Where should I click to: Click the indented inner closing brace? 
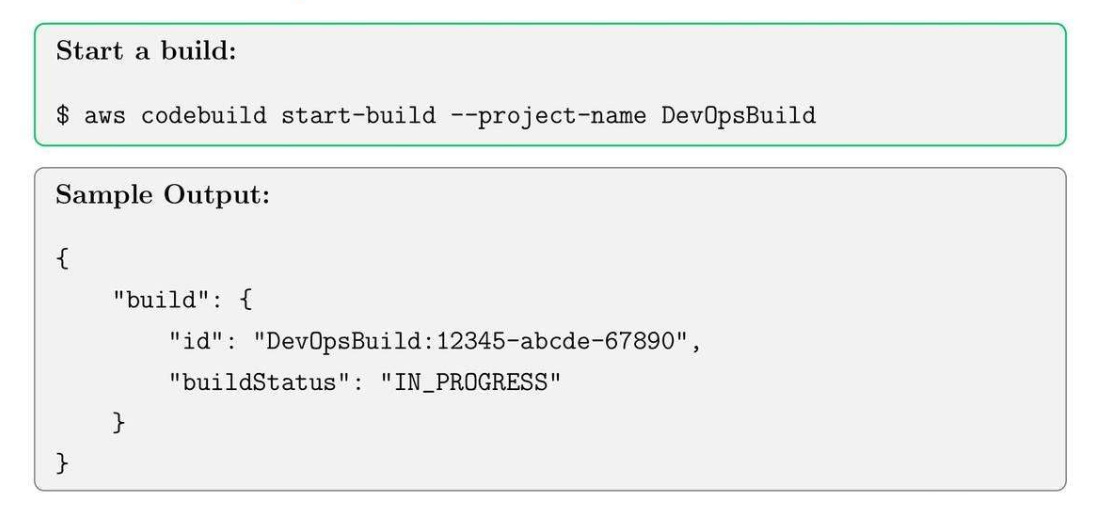117,423
